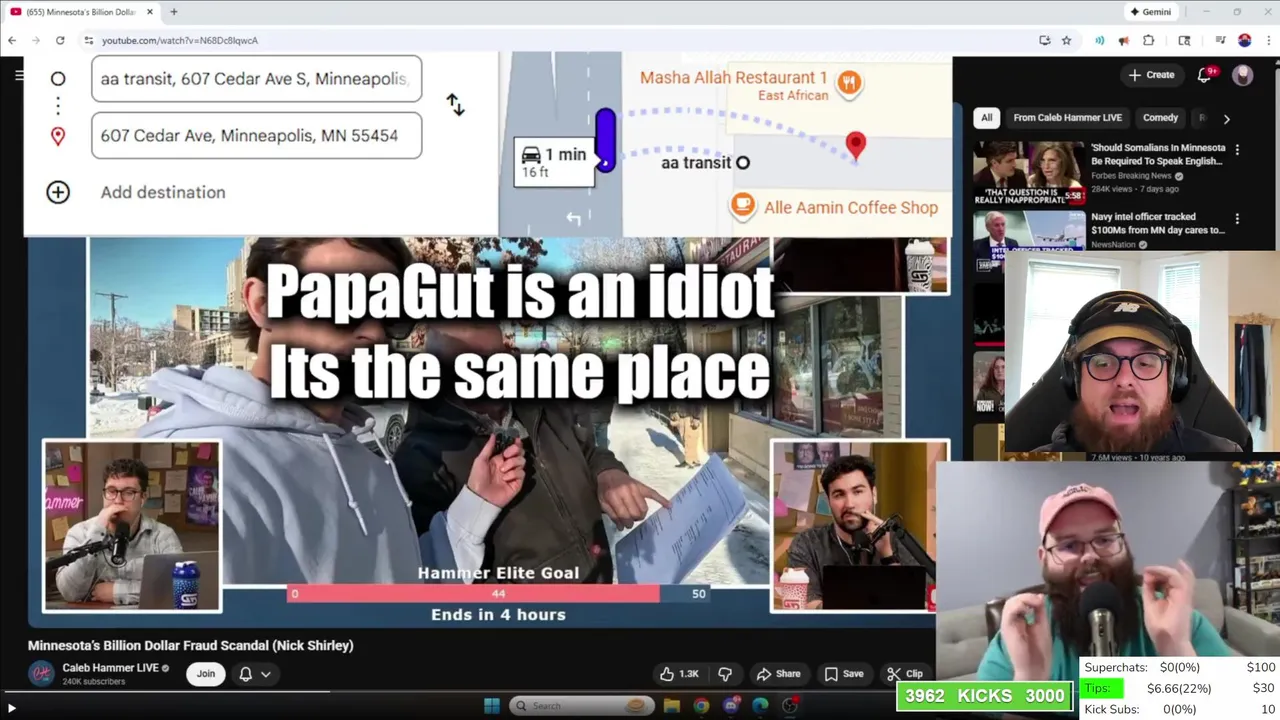Open a new browser tab
This screenshot has height=720, width=1280.
pos(174,12)
